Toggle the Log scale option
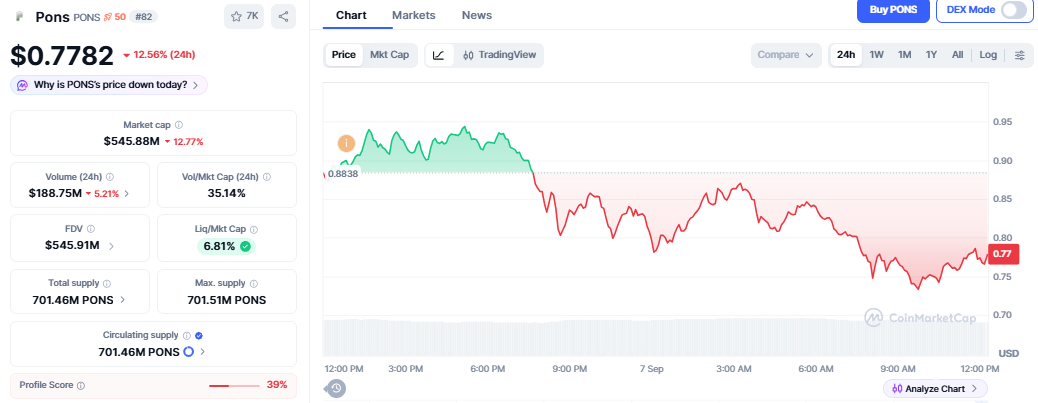This screenshot has height=403, width=1038. tap(988, 55)
